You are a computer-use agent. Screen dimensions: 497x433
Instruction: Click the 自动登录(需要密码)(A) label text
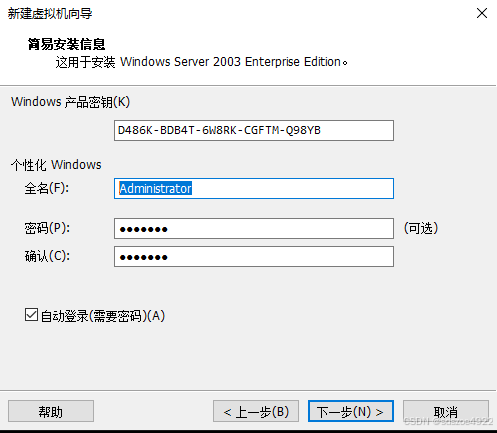coord(103,316)
